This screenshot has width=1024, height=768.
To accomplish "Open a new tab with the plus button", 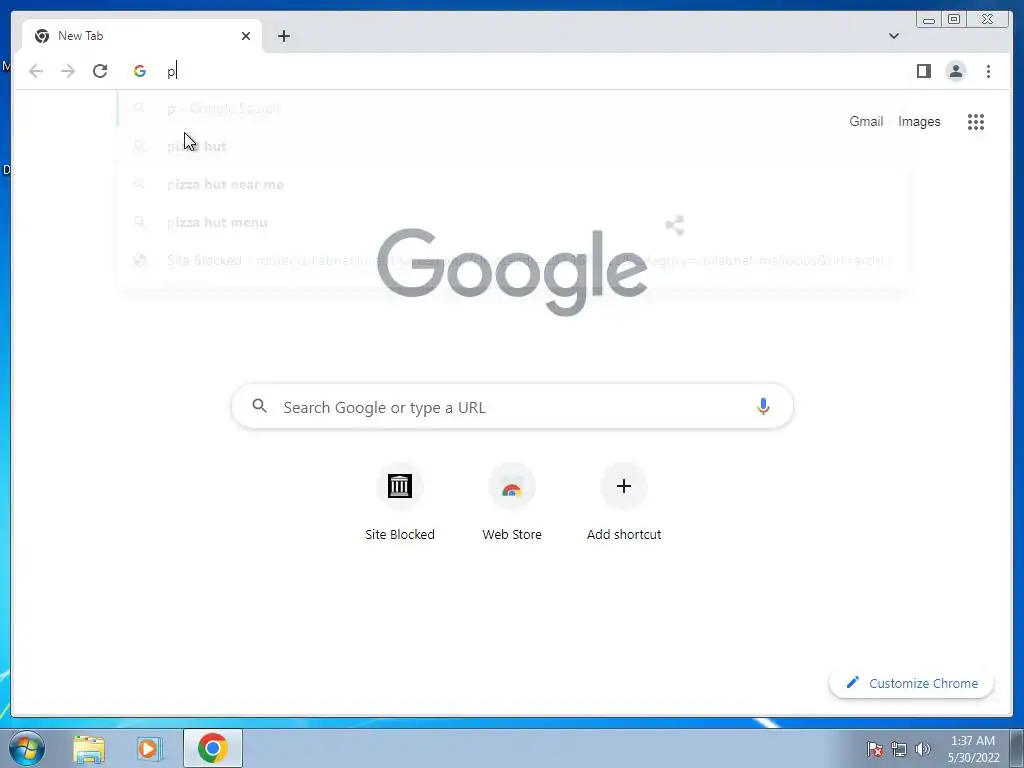I will coord(283,36).
